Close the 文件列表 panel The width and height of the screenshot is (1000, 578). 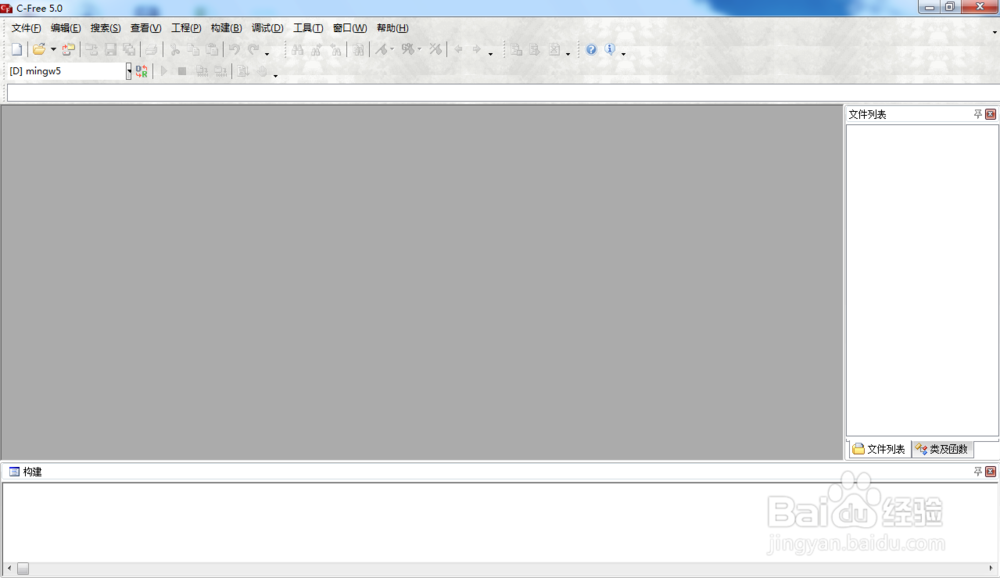990,114
